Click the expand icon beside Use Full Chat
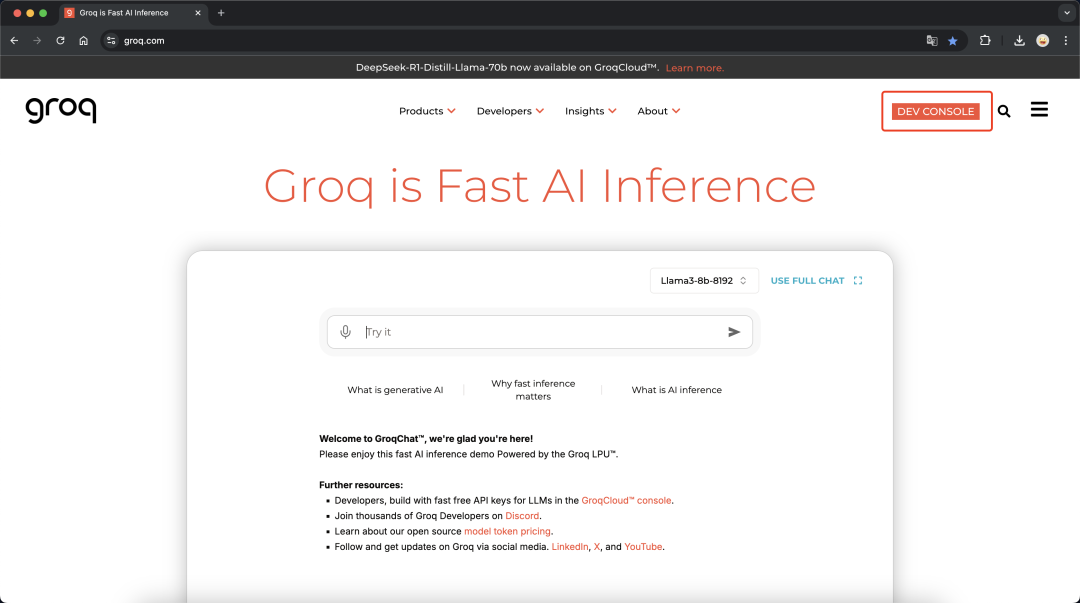The width and height of the screenshot is (1080, 603). click(x=858, y=280)
